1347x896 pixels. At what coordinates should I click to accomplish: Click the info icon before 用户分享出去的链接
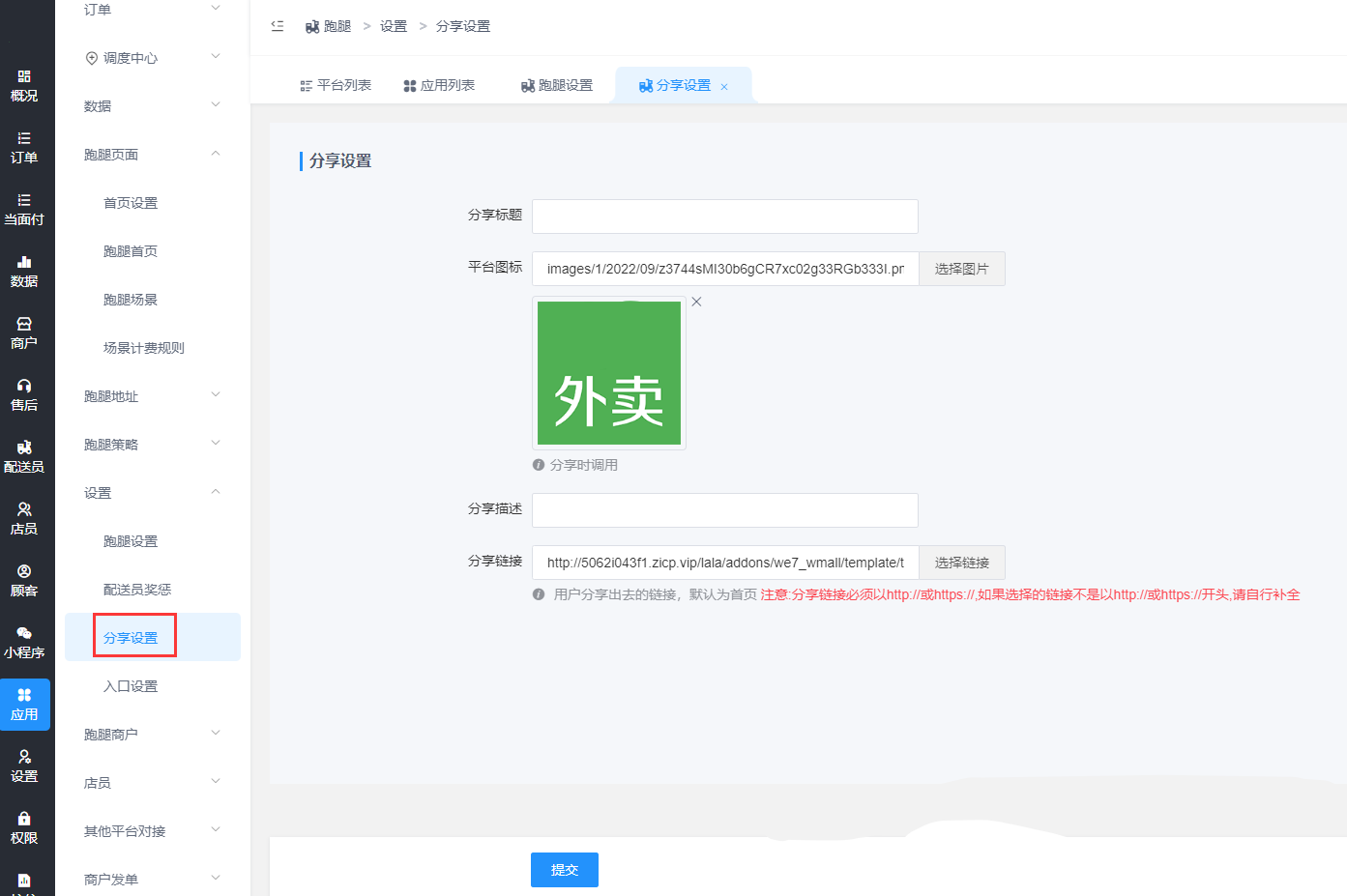(x=539, y=594)
